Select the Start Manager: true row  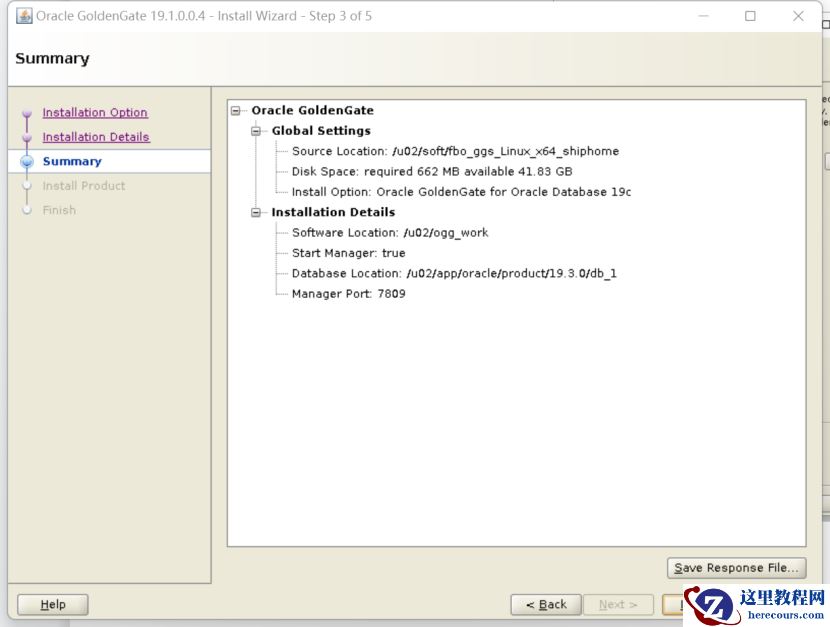pos(348,253)
